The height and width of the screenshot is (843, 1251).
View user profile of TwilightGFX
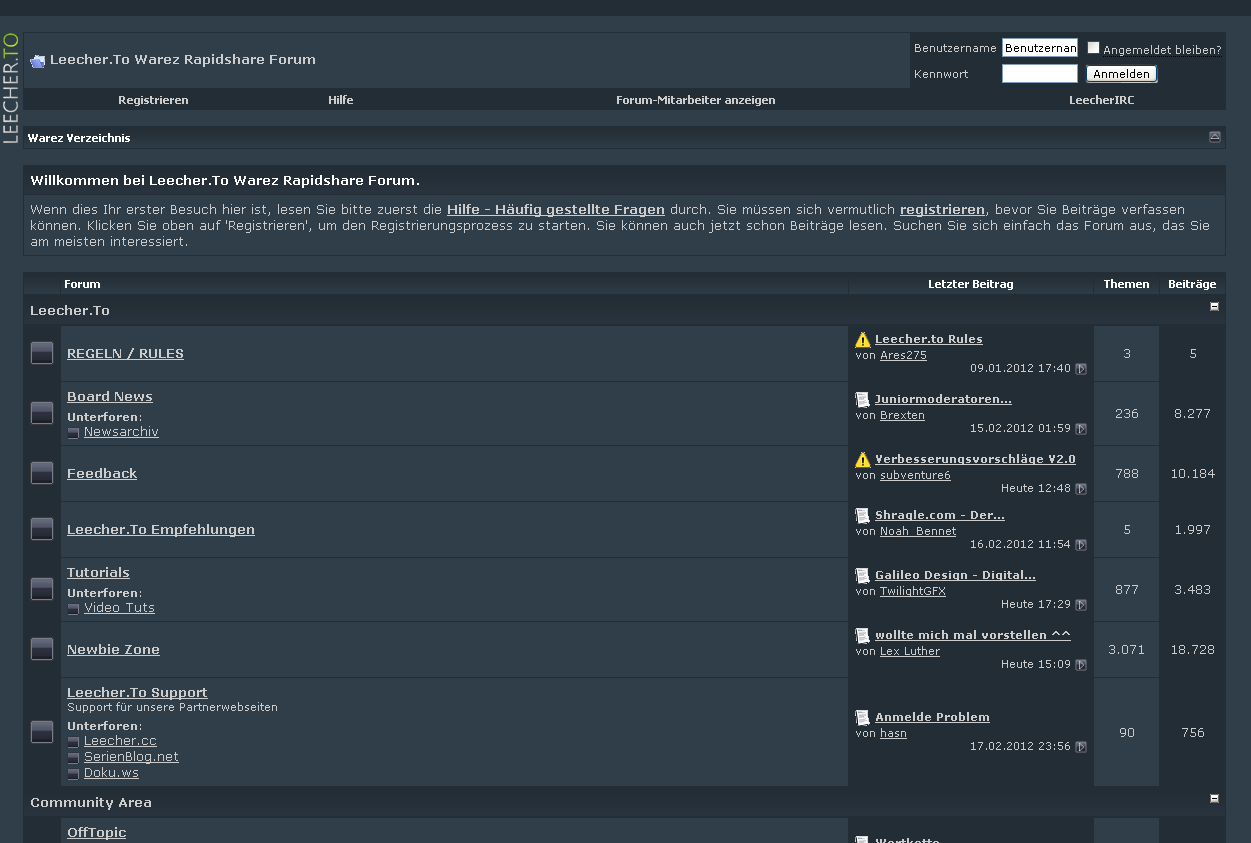(913, 591)
